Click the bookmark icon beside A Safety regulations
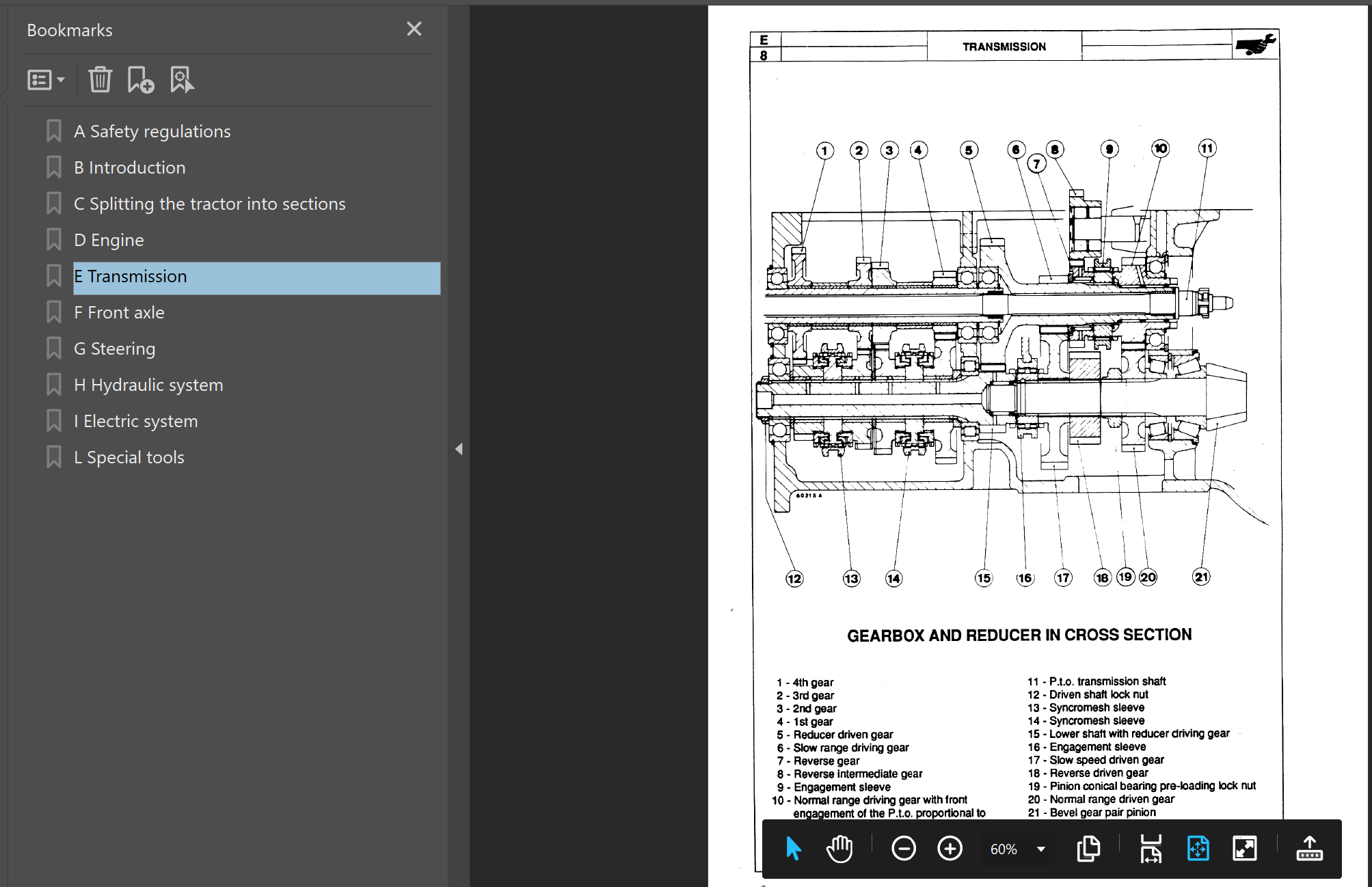 pyautogui.click(x=54, y=131)
